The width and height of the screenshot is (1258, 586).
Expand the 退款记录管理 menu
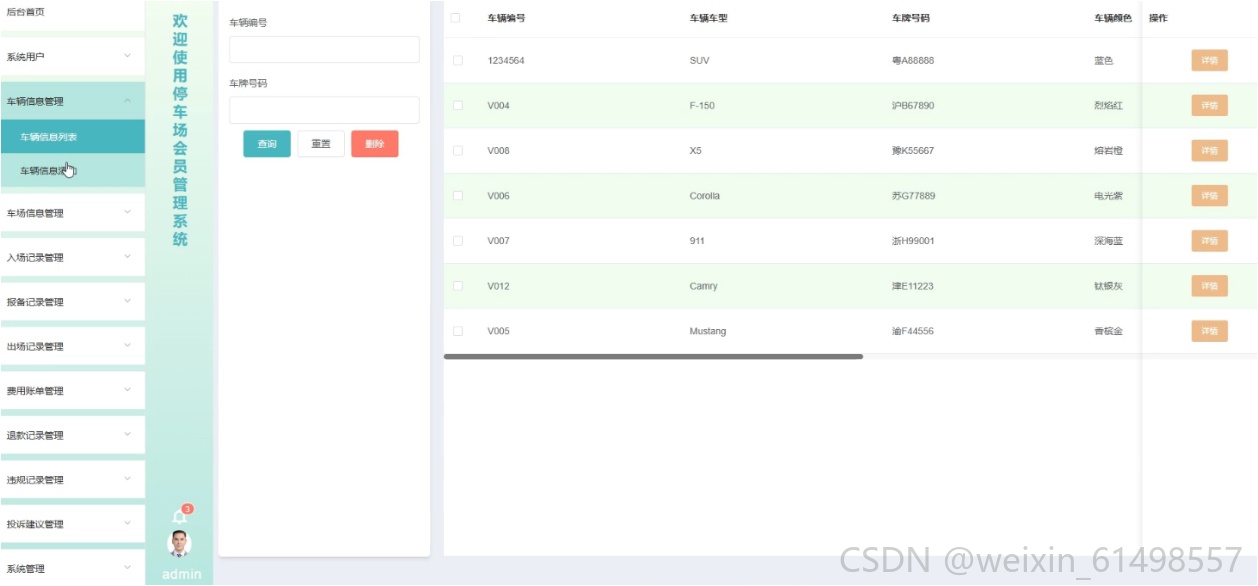(72, 435)
